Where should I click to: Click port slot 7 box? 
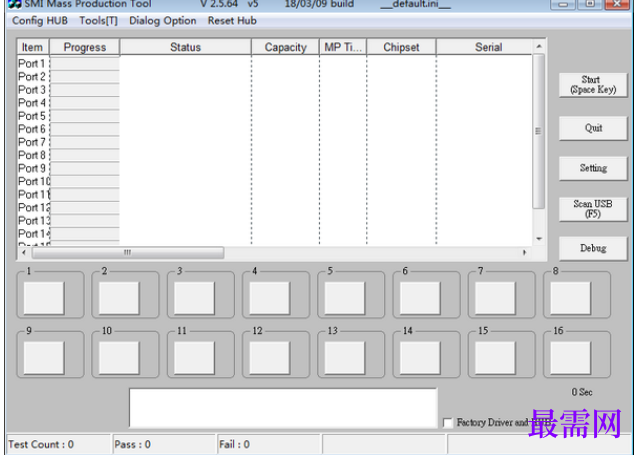[x=495, y=298]
